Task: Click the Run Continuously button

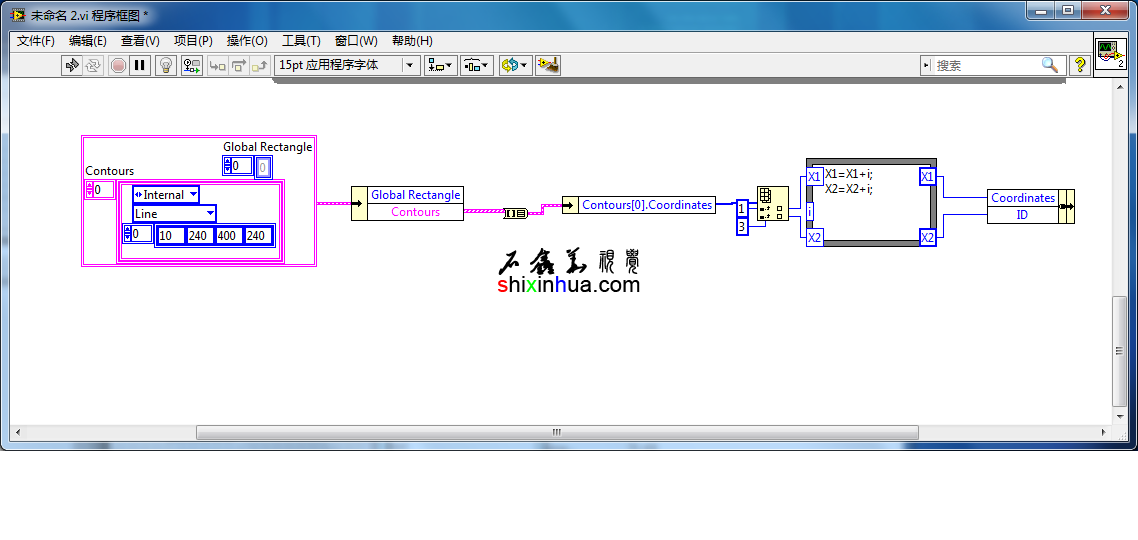Action: pos(93,65)
